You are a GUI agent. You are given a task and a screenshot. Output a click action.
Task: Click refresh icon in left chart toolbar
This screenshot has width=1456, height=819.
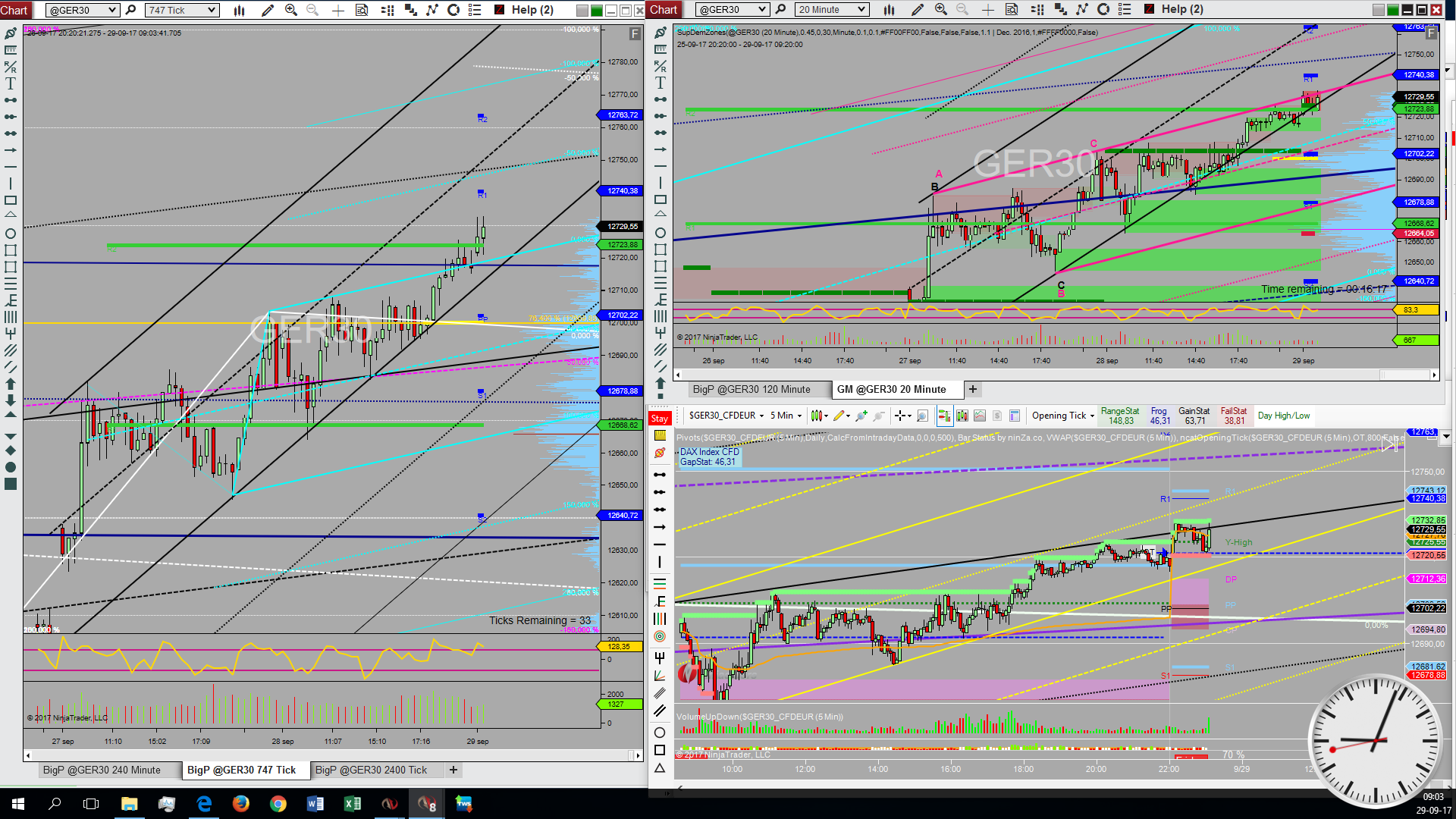[x=453, y=10]
